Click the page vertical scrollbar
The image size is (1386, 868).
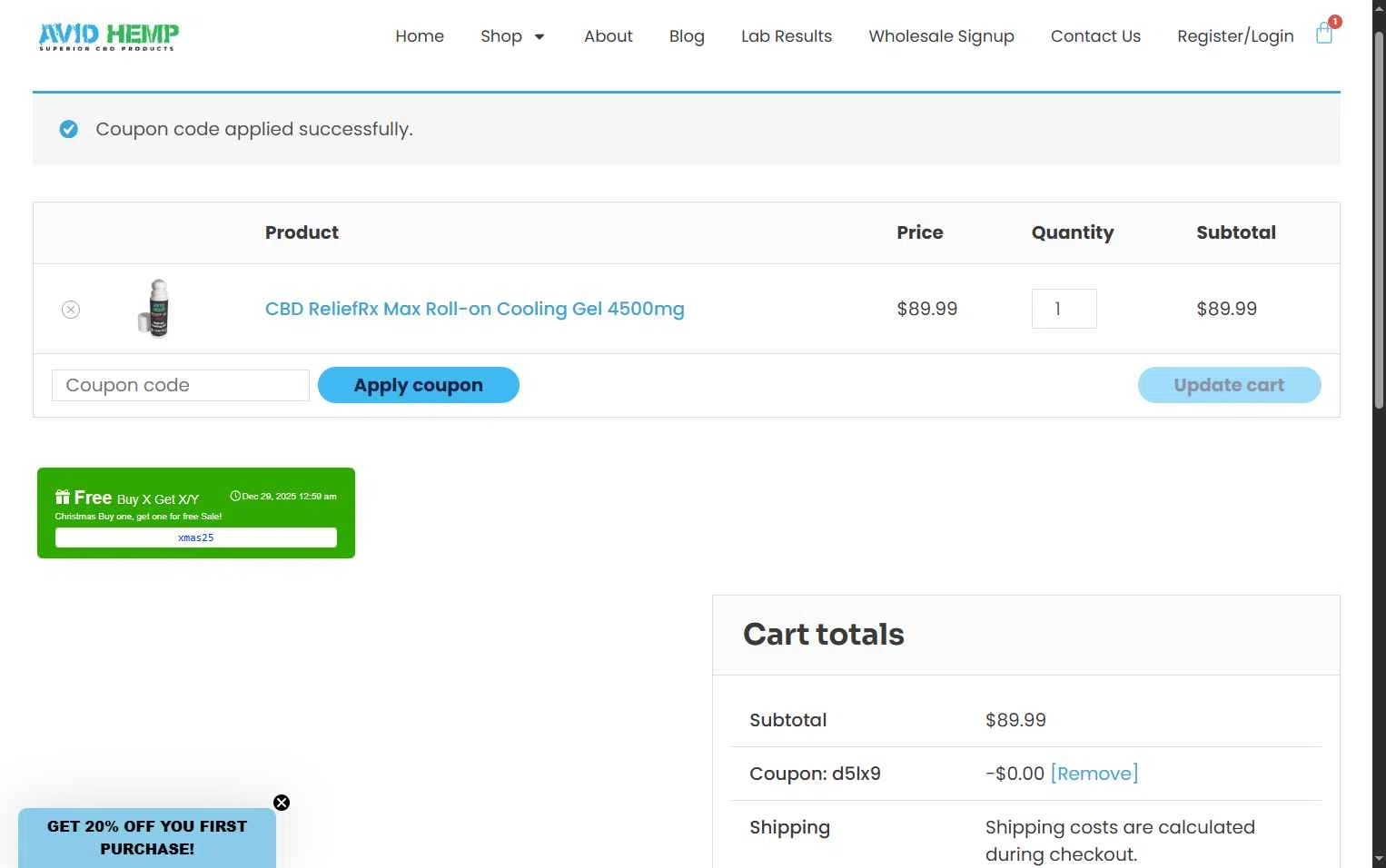1379,220
